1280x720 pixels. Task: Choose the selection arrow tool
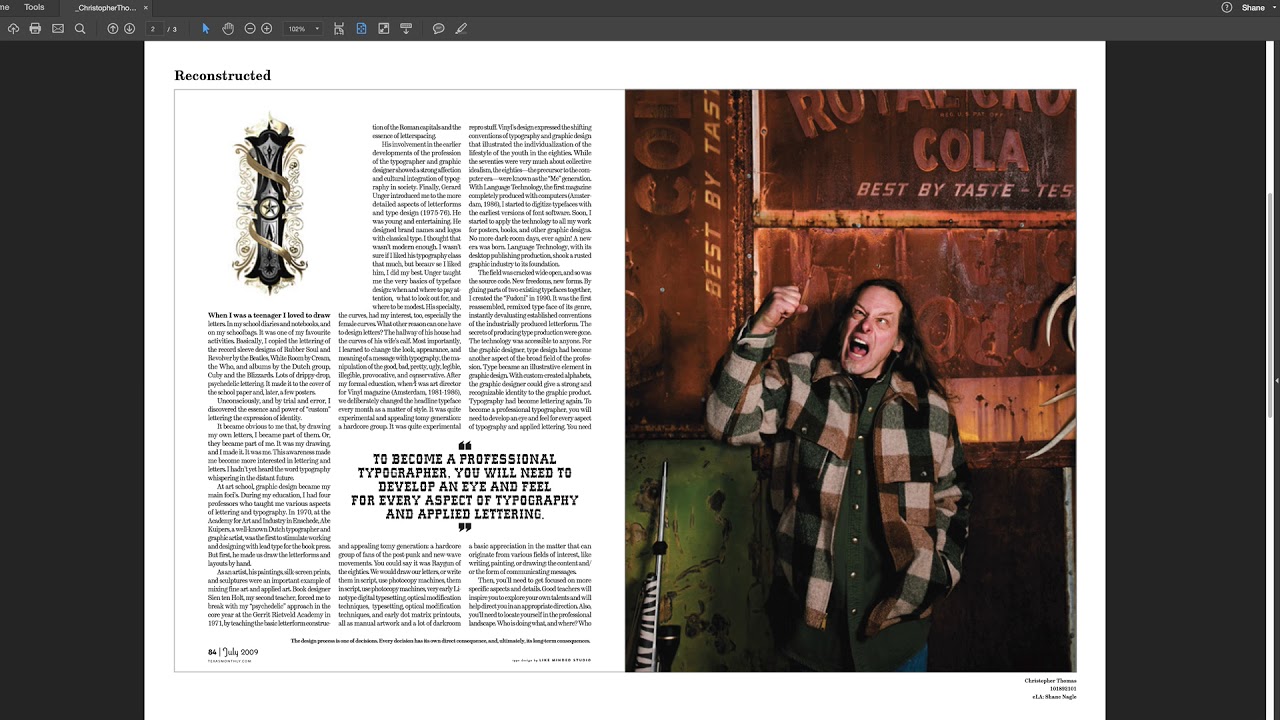pos(206,29)
